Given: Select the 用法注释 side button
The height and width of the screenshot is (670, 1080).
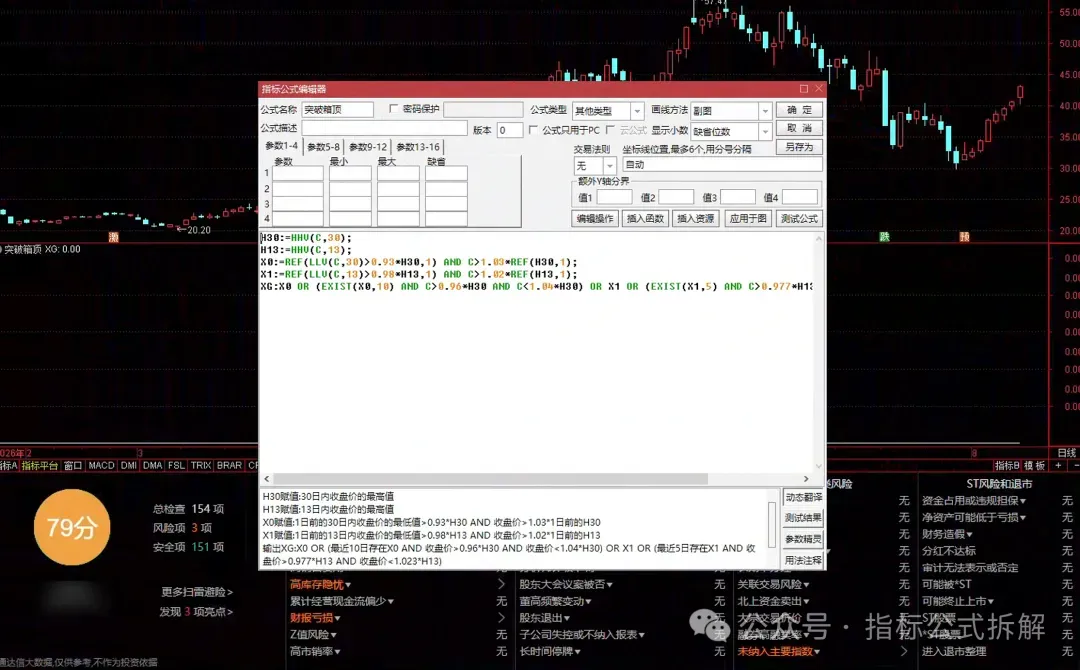Looking at the screenshot, I should pos(803,561).
